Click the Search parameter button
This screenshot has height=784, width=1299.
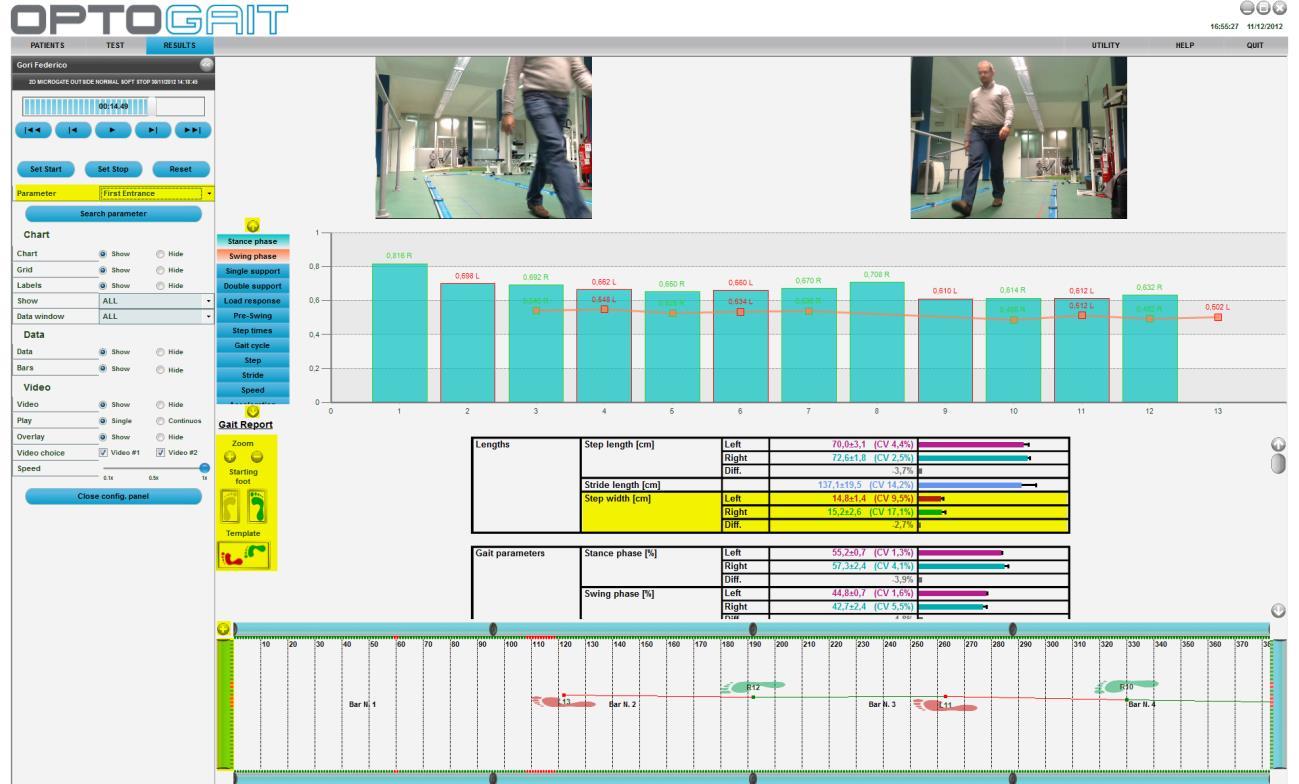point(113,214)
